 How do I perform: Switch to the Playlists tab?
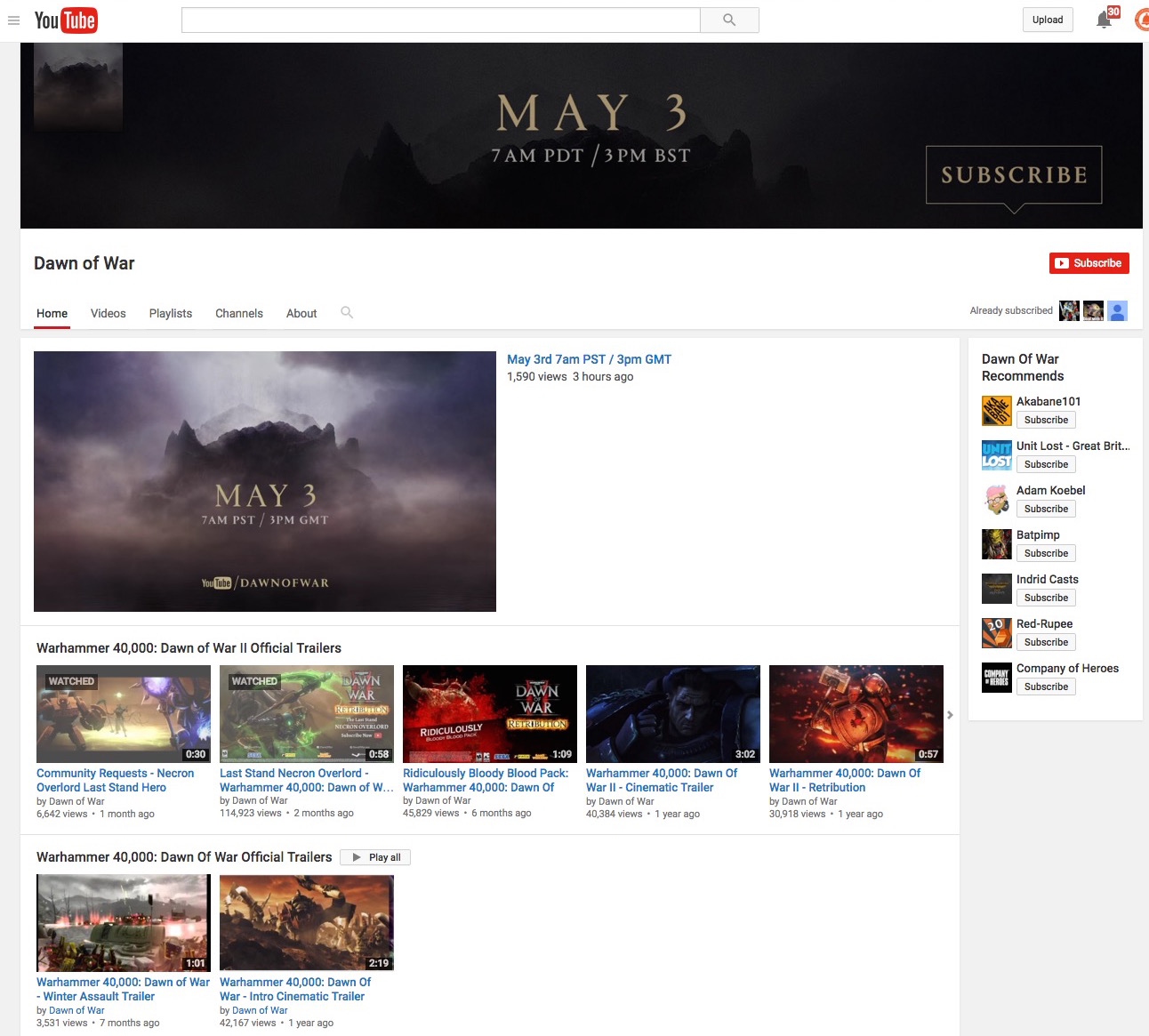(x=171, y=313)
